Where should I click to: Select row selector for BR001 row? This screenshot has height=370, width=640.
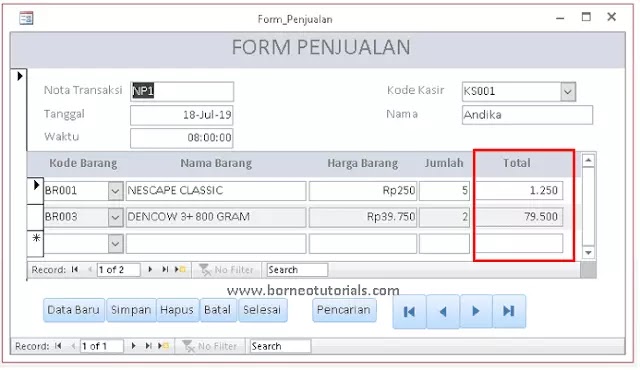click(x=36, y=191)
